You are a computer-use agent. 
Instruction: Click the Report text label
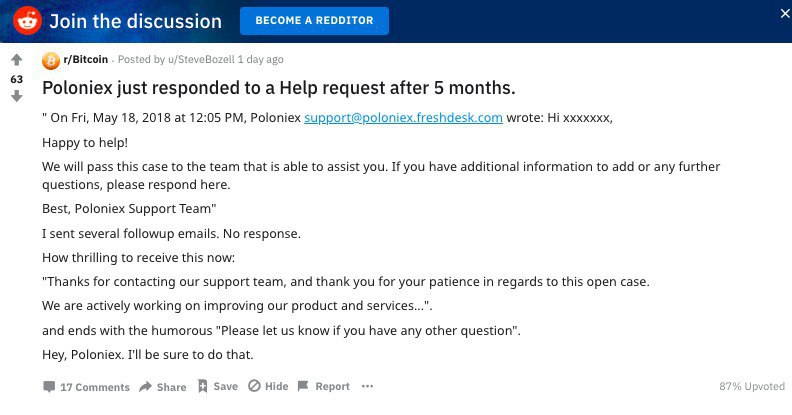click(x=332, y=386)
